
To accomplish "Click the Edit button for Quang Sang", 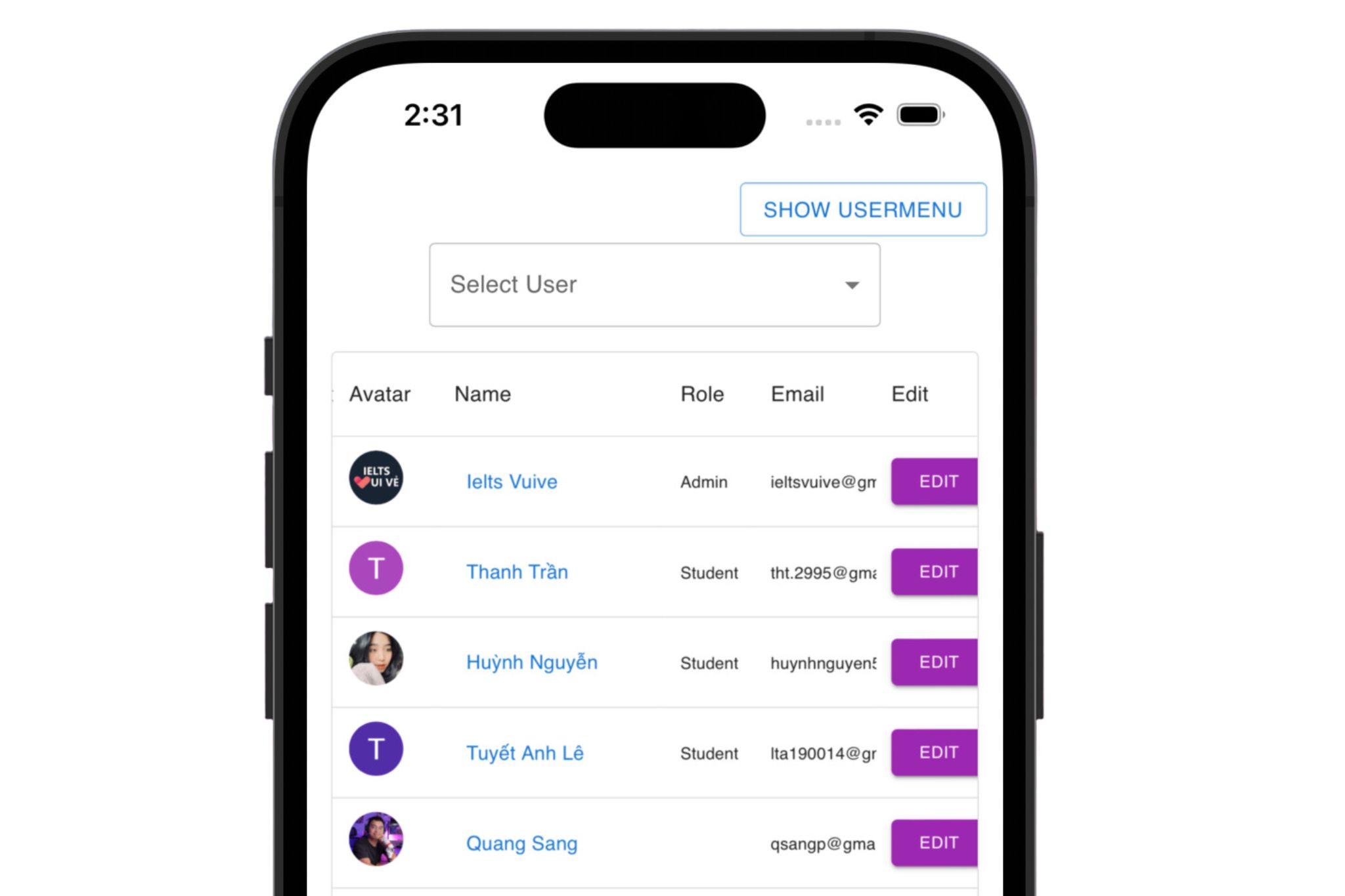I will 935,840.
